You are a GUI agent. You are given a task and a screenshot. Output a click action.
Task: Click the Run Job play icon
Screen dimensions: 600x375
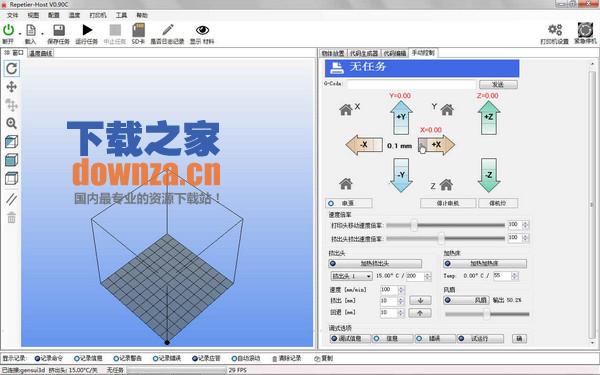click(87, 30)
